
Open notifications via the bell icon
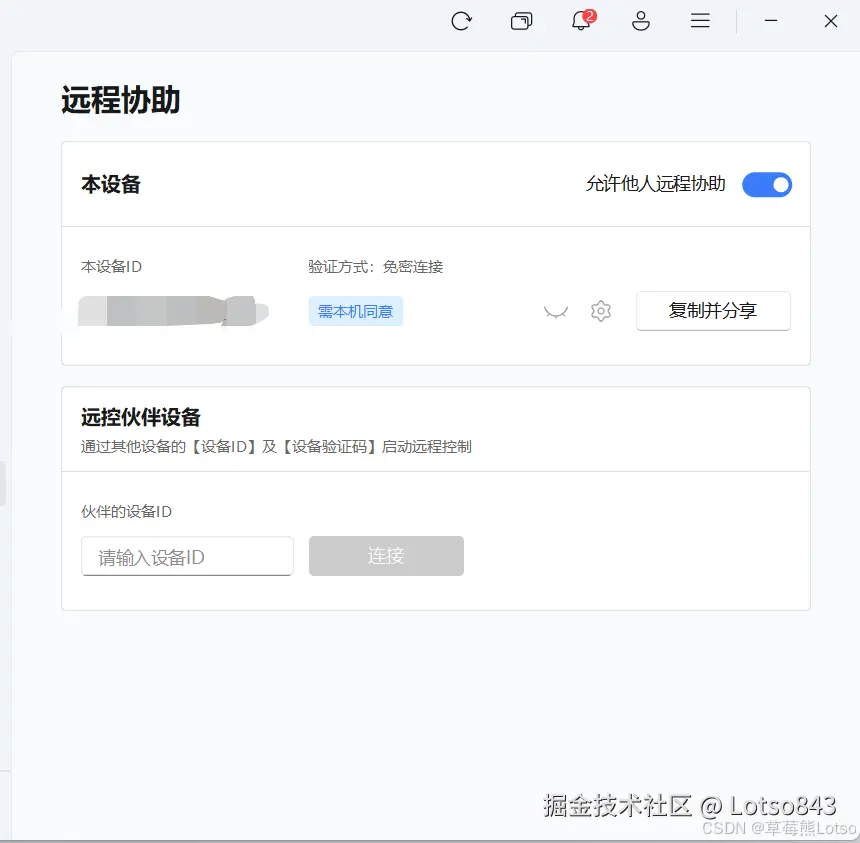coord(581,22)
